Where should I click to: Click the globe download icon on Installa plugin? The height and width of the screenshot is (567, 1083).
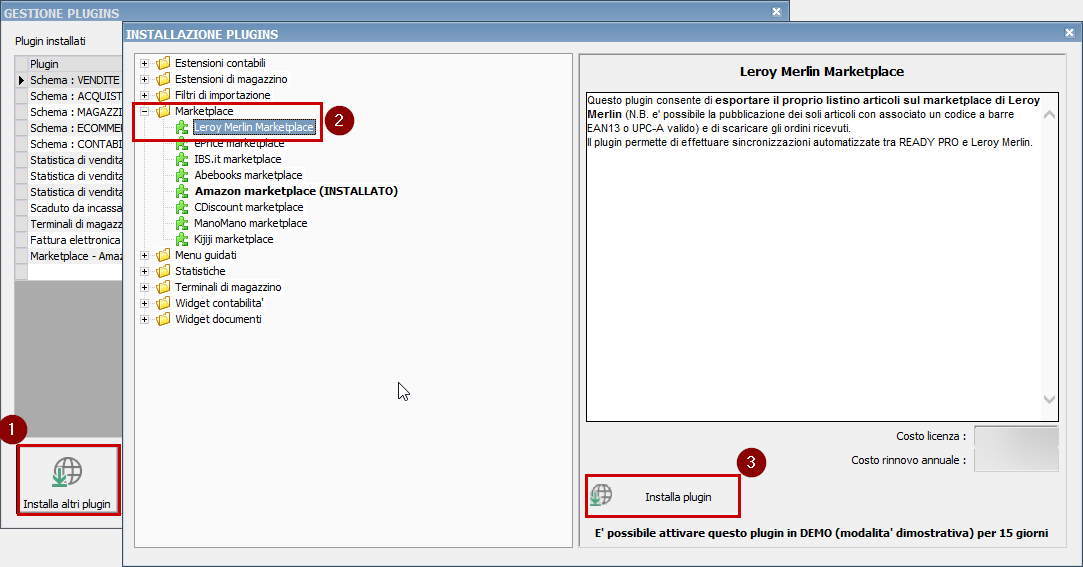pyautogui.click(x=601, y=495)
